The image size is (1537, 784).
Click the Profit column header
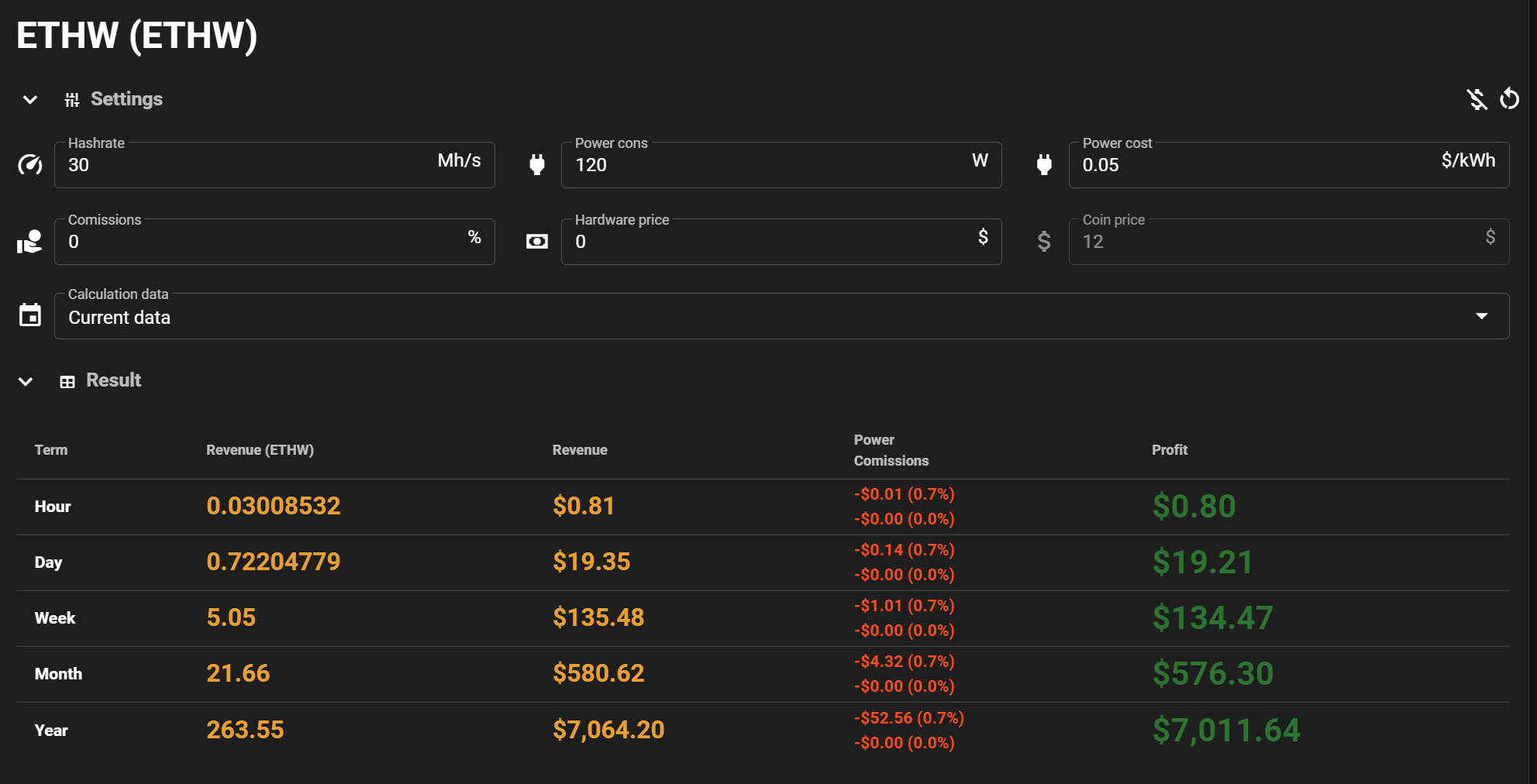coord(1170,450)
